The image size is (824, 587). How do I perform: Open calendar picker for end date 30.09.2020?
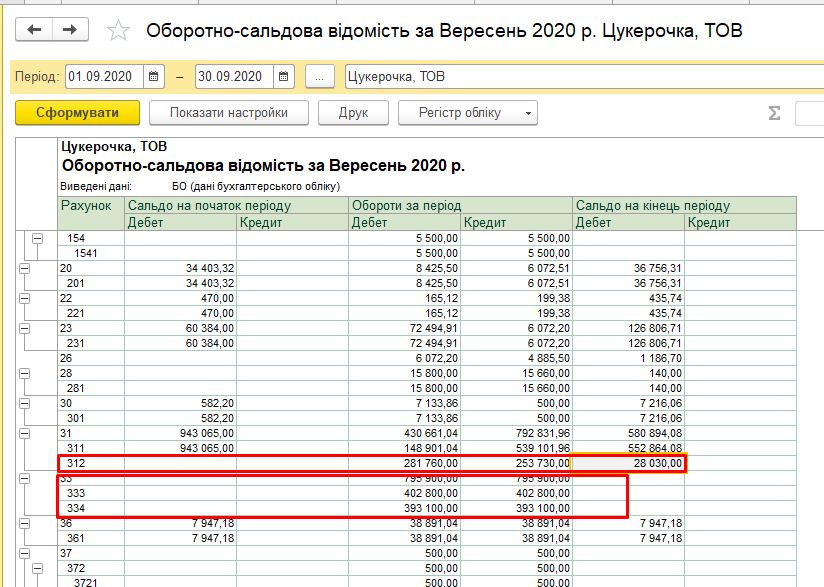[284, 77]
